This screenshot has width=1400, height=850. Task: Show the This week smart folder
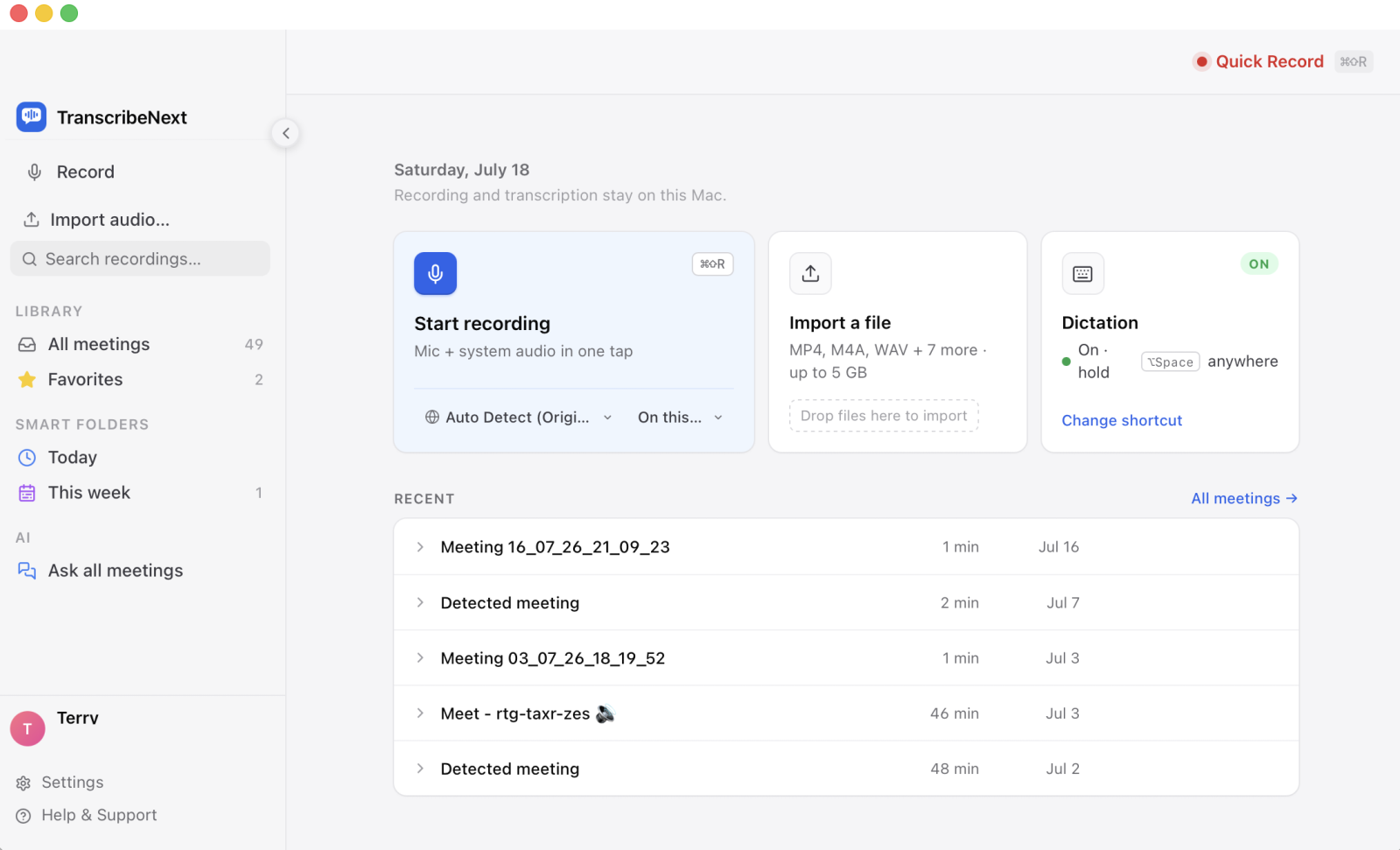pos(140,493)
